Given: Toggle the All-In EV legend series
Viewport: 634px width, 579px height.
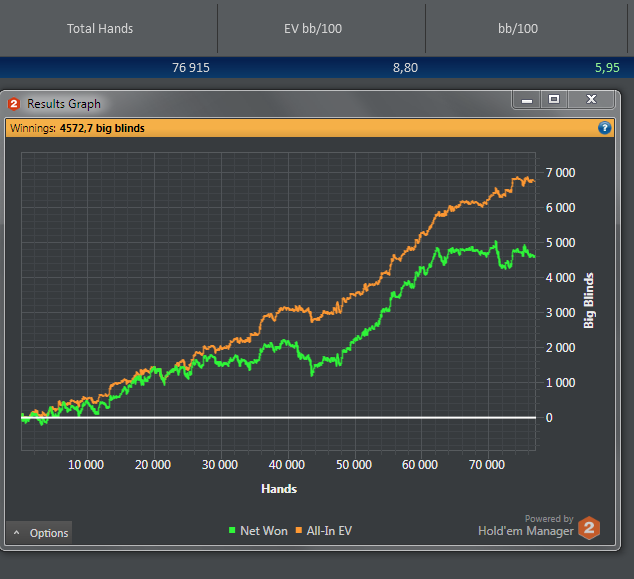Looking at the screenshot, I should 324,530.
